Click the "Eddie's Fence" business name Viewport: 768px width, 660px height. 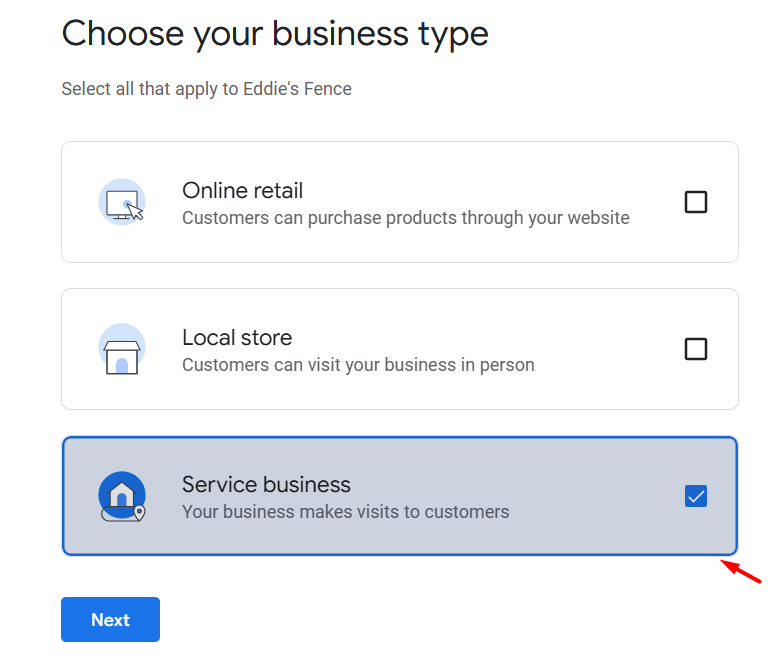[298, 89]
